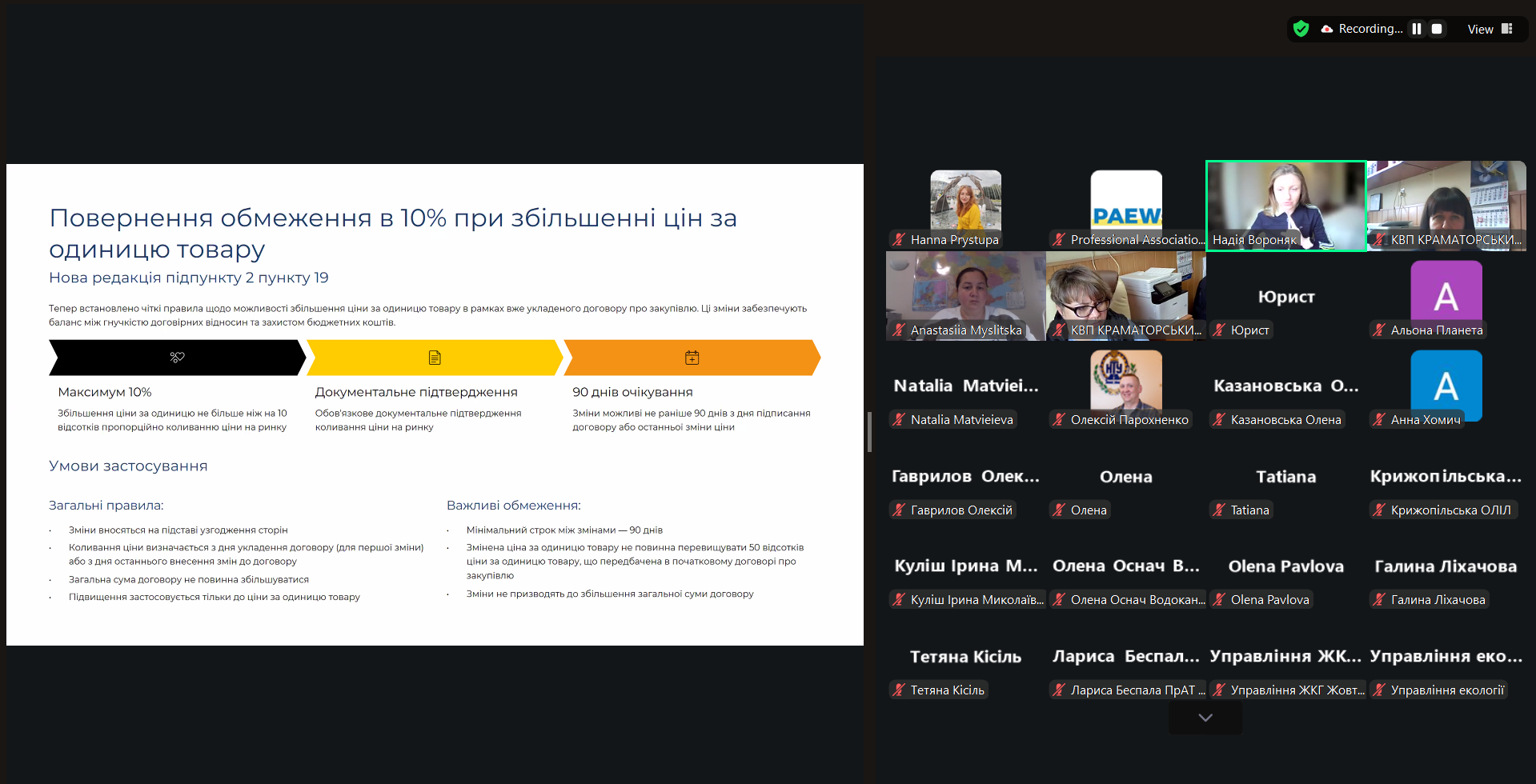Click the cloud recording status icon
1536x784 pixels.
pyautogui.click(x=1327, y=29)
